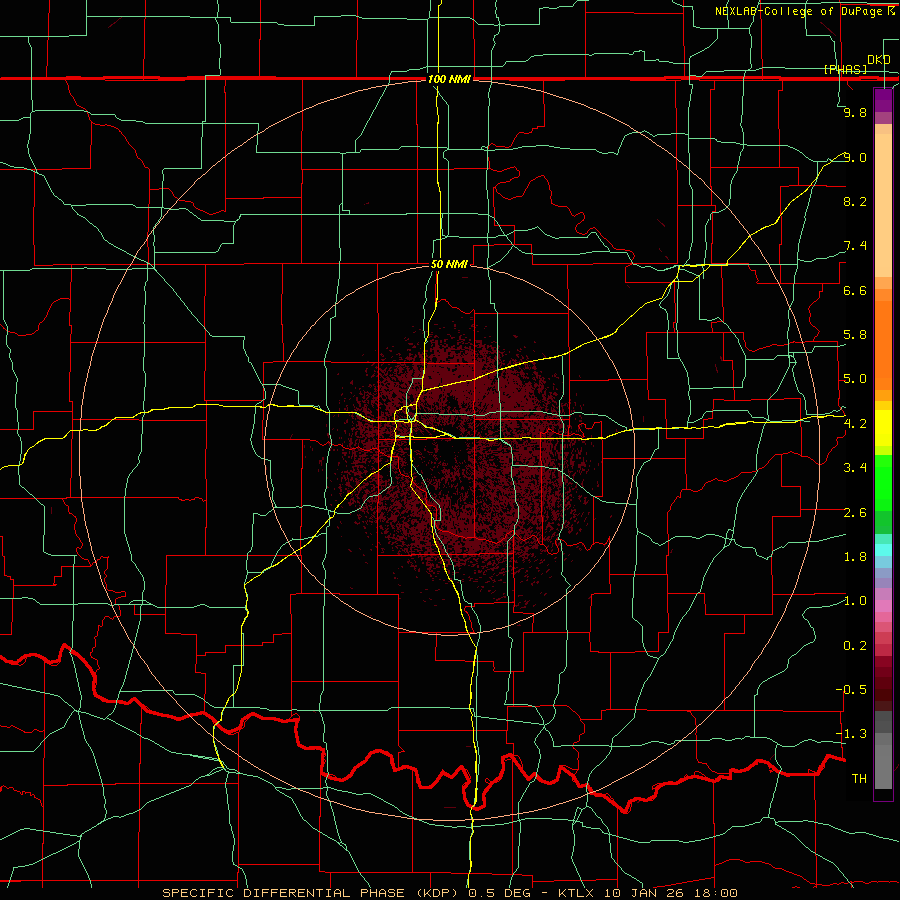900x900 pixels.
Task: Pick the pink swatch beside 1.0
Action: (x=883, y=606)
